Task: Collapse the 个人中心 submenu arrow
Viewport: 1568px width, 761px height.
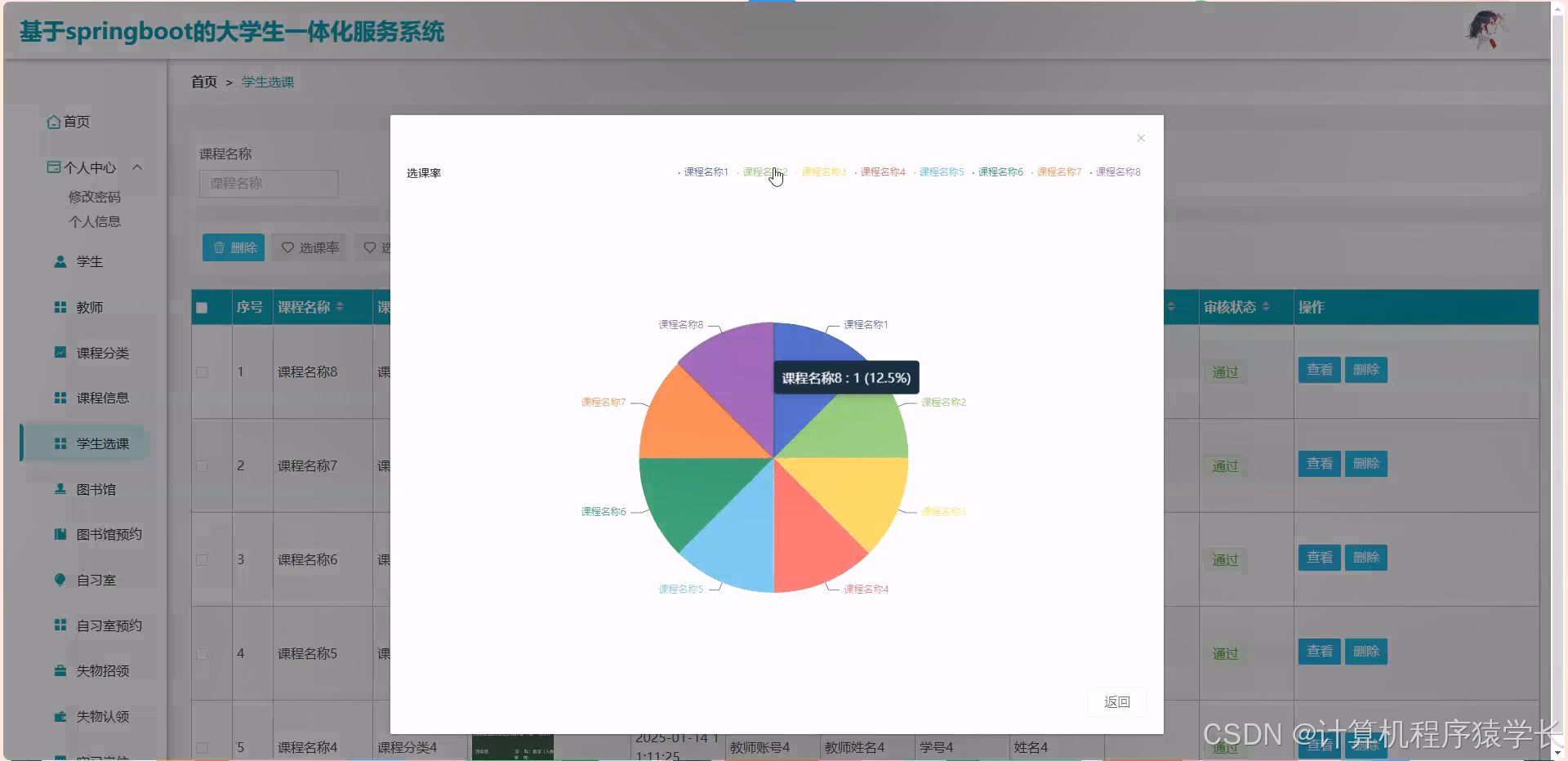Action: click(x=137, y=167)
